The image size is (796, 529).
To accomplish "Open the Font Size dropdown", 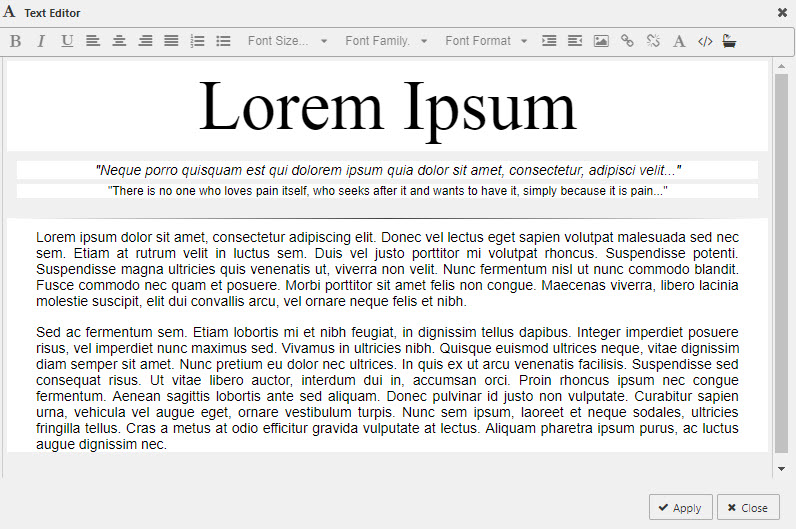I will [287, 41].
